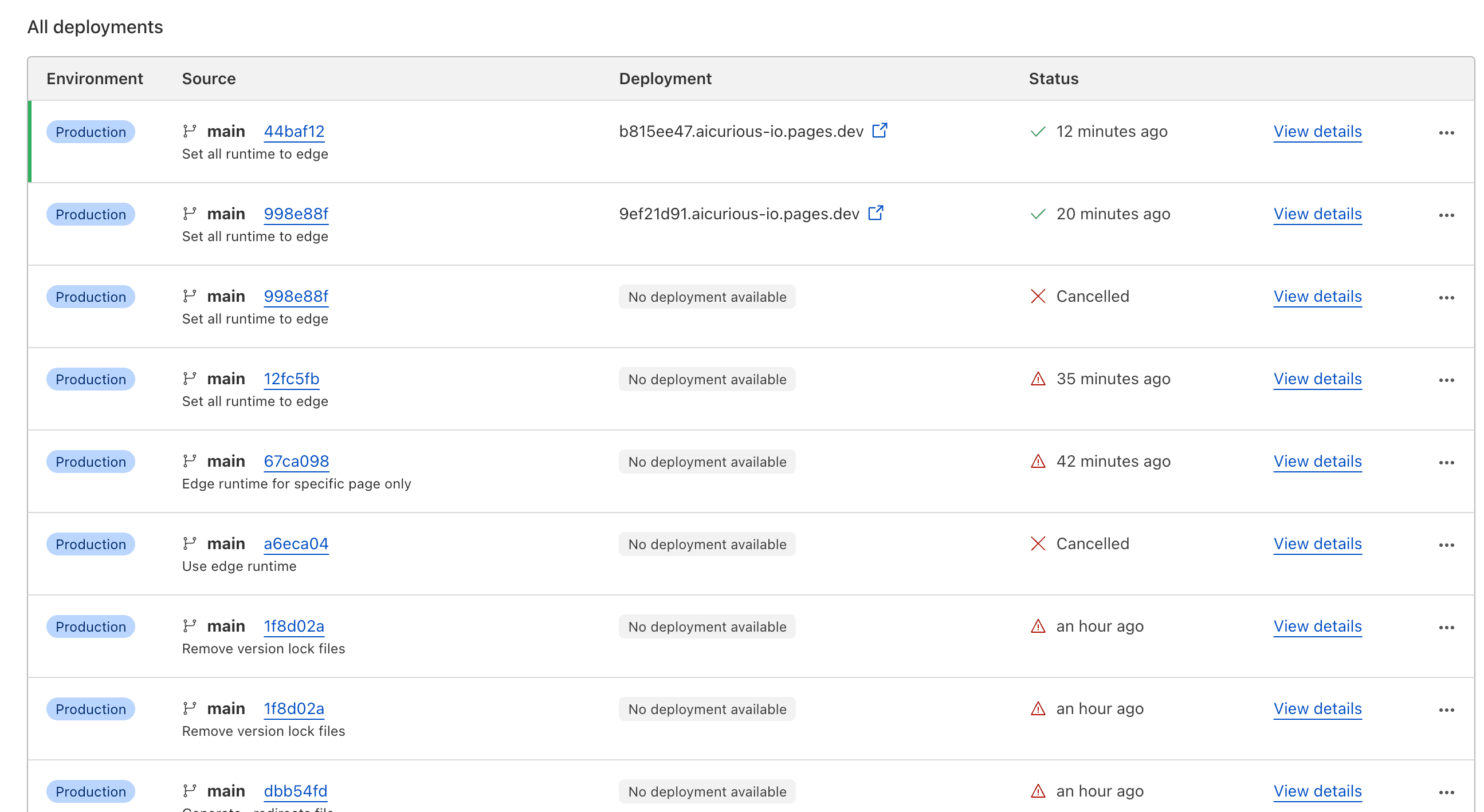The height and width of the screenshot is (812, 1484).
Task: View details of the cancelled 998e88f deployment
Action: click(1317, 296)
